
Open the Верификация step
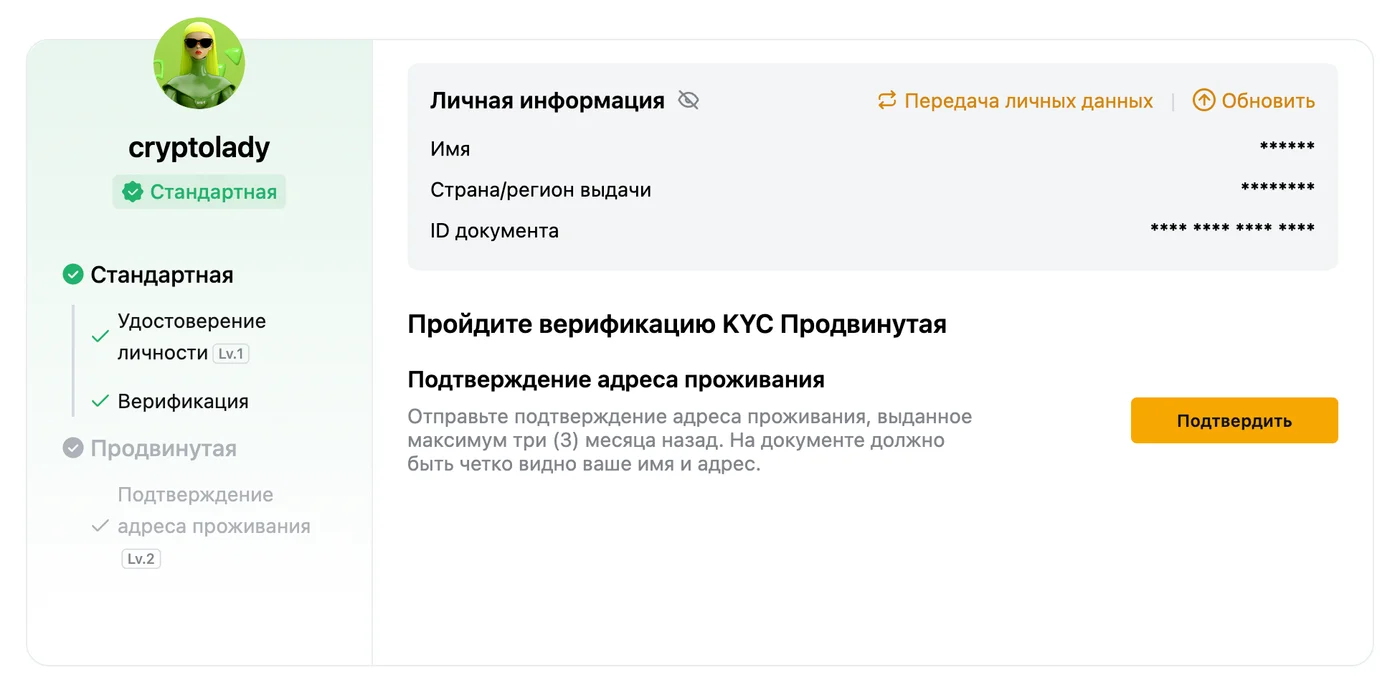click(x=183, y=401)
